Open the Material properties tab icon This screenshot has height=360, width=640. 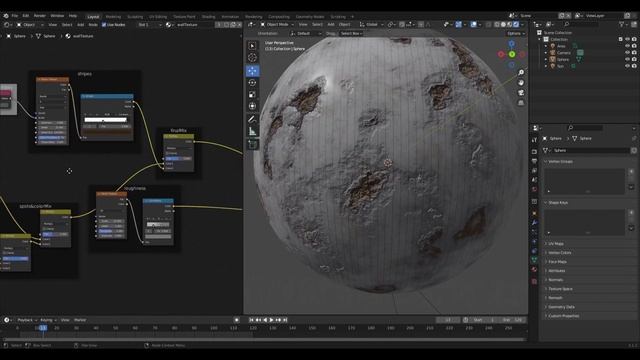point(534,269)
